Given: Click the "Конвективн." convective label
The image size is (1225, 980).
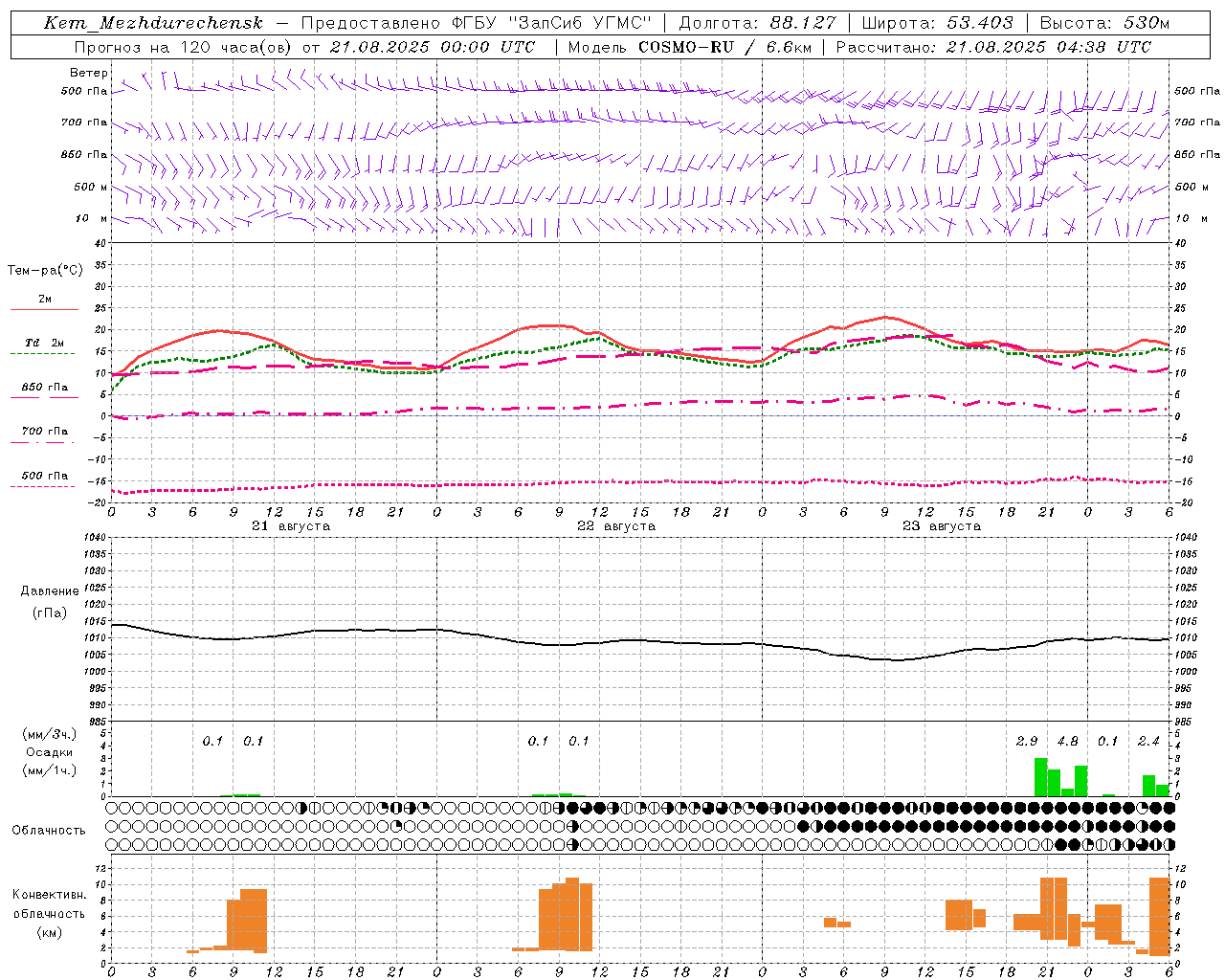Looking at the screenshot, I should pyautogui.click(x=50, y=895).
